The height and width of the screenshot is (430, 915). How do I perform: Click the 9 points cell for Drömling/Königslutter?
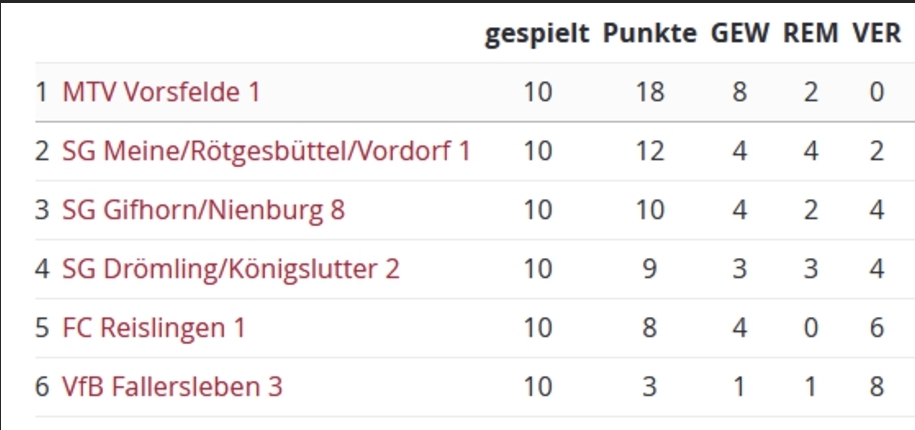tap(650, 269)
